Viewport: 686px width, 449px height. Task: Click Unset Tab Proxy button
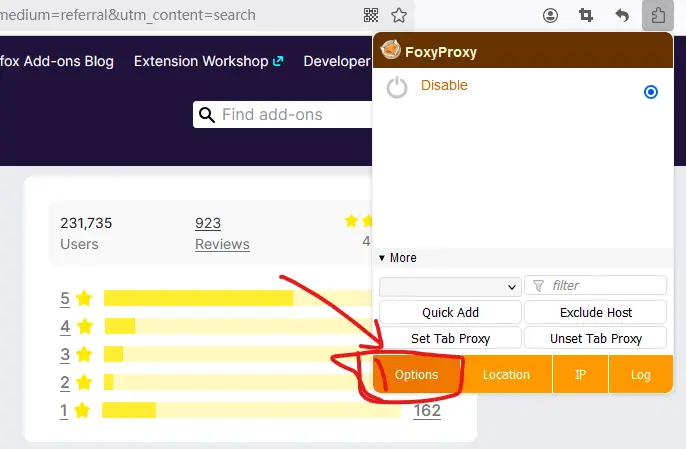[595, 338]
